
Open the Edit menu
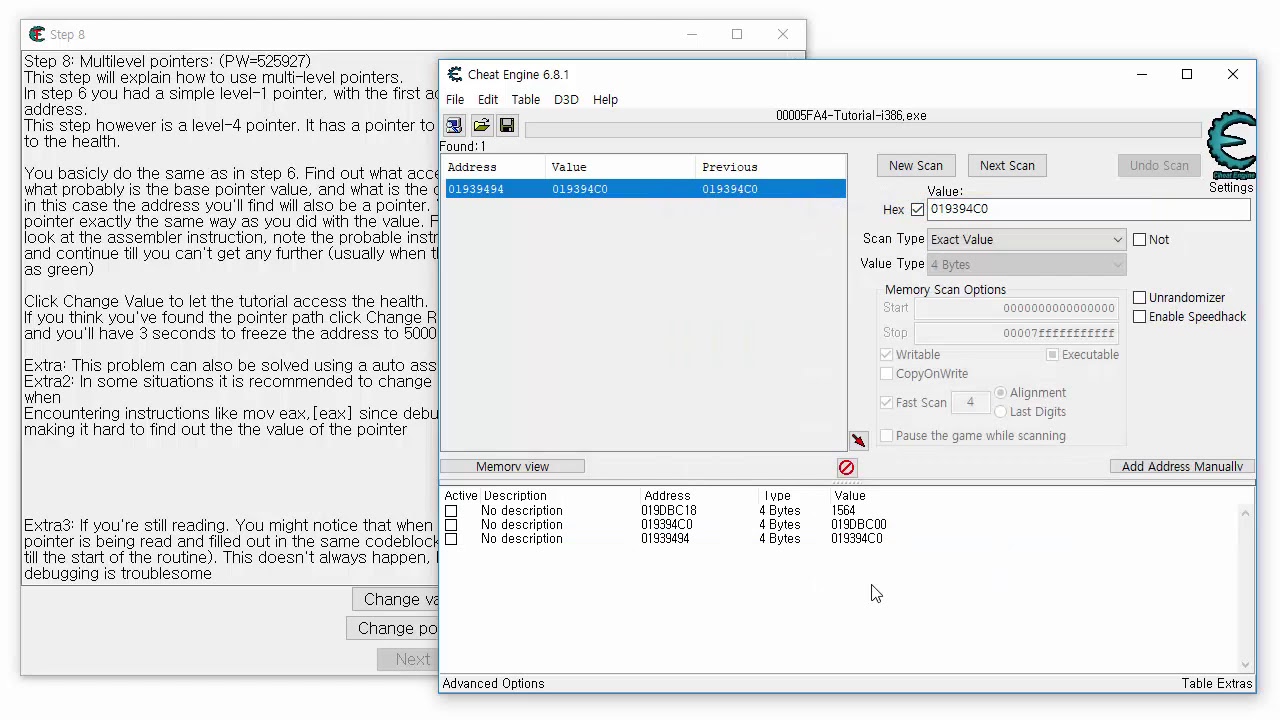click(488, 99)
